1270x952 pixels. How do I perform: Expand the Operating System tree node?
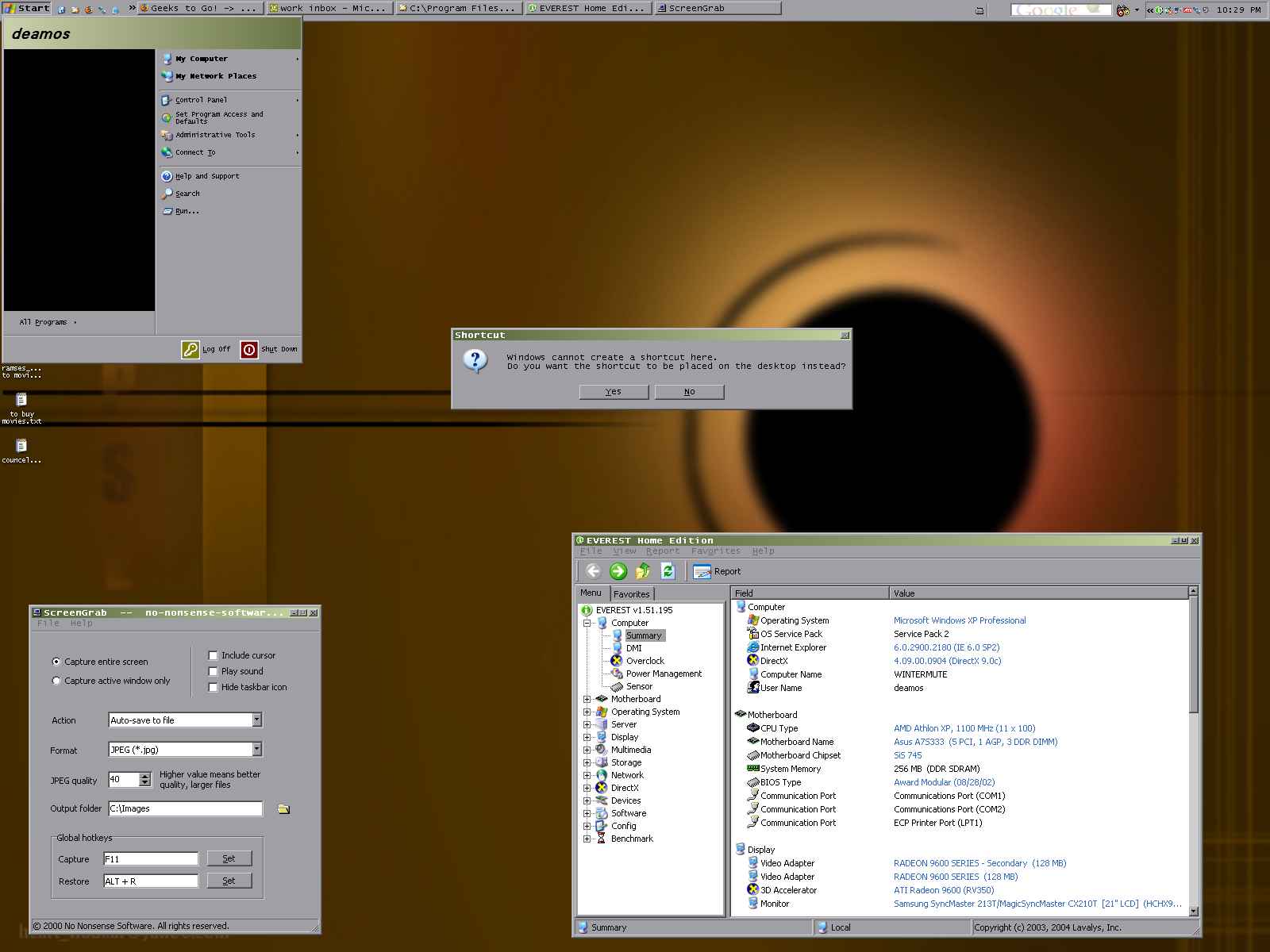tap(587, 712)
